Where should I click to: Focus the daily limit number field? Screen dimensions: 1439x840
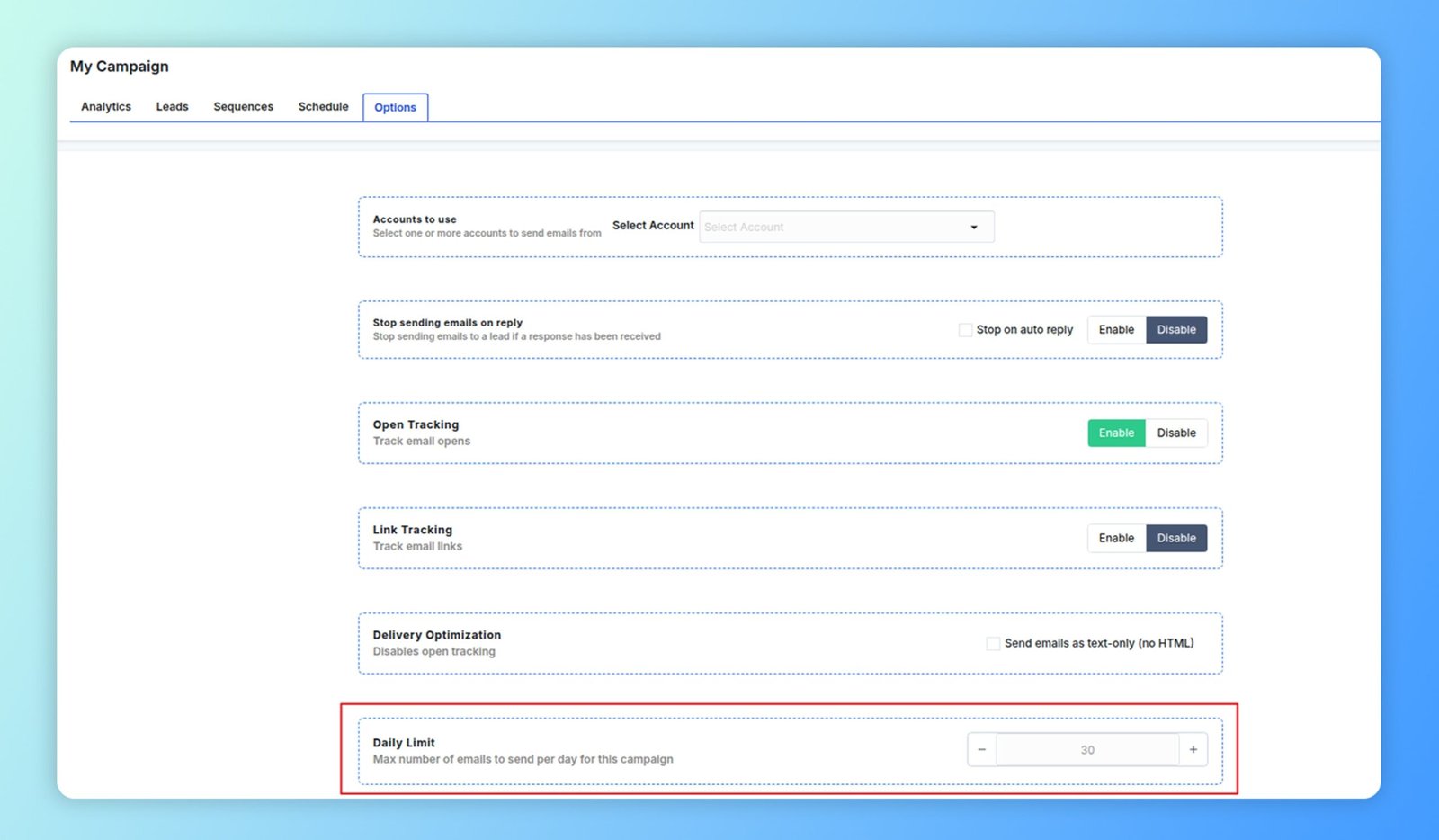1086,749
